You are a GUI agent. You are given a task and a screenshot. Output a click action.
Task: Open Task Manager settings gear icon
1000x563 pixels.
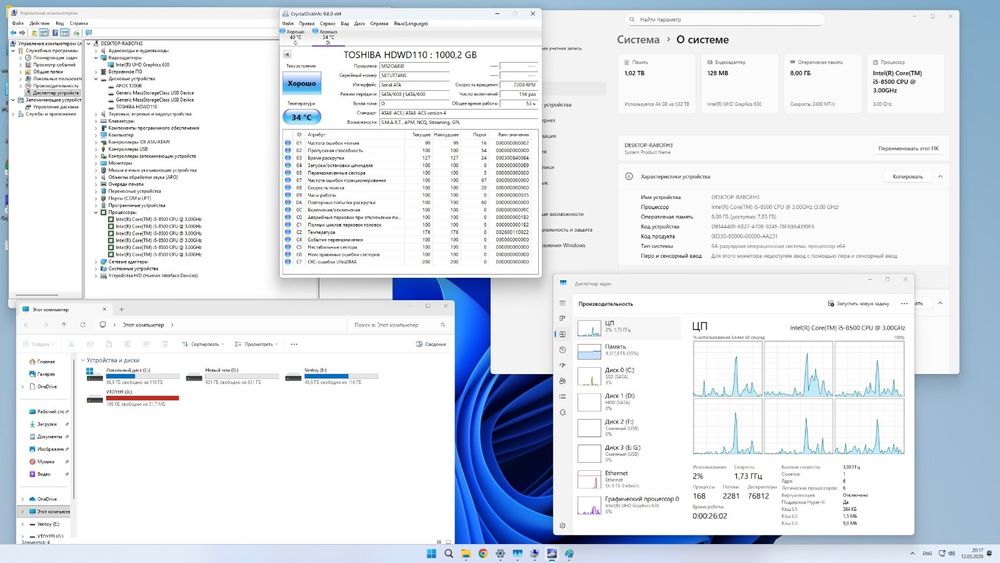coord(562,525)
